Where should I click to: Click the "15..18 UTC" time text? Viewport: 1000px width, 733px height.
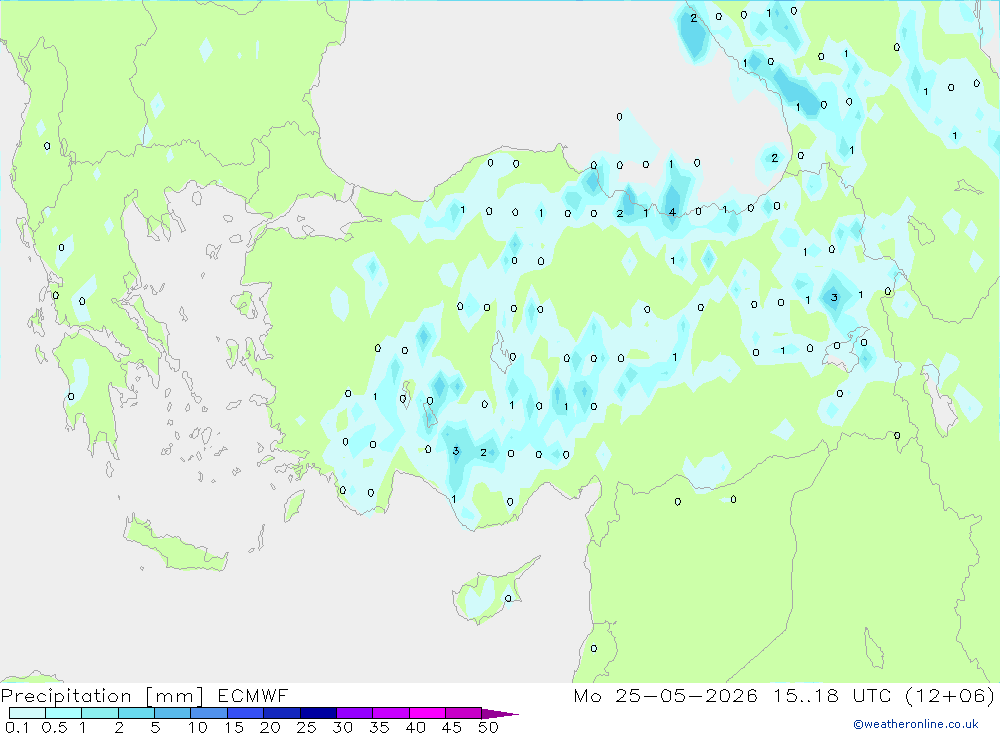tap(832, 696)
